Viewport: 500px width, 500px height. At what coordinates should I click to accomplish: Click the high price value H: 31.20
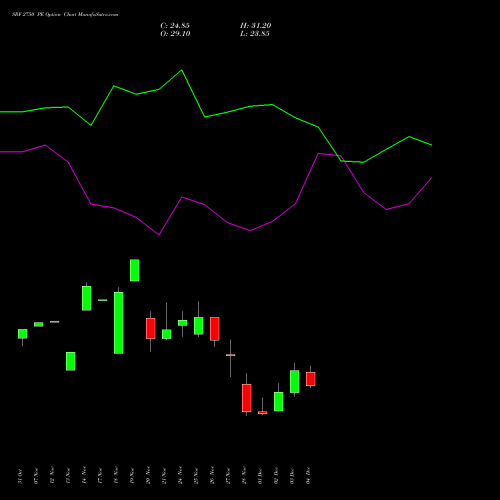pos(256,26)
